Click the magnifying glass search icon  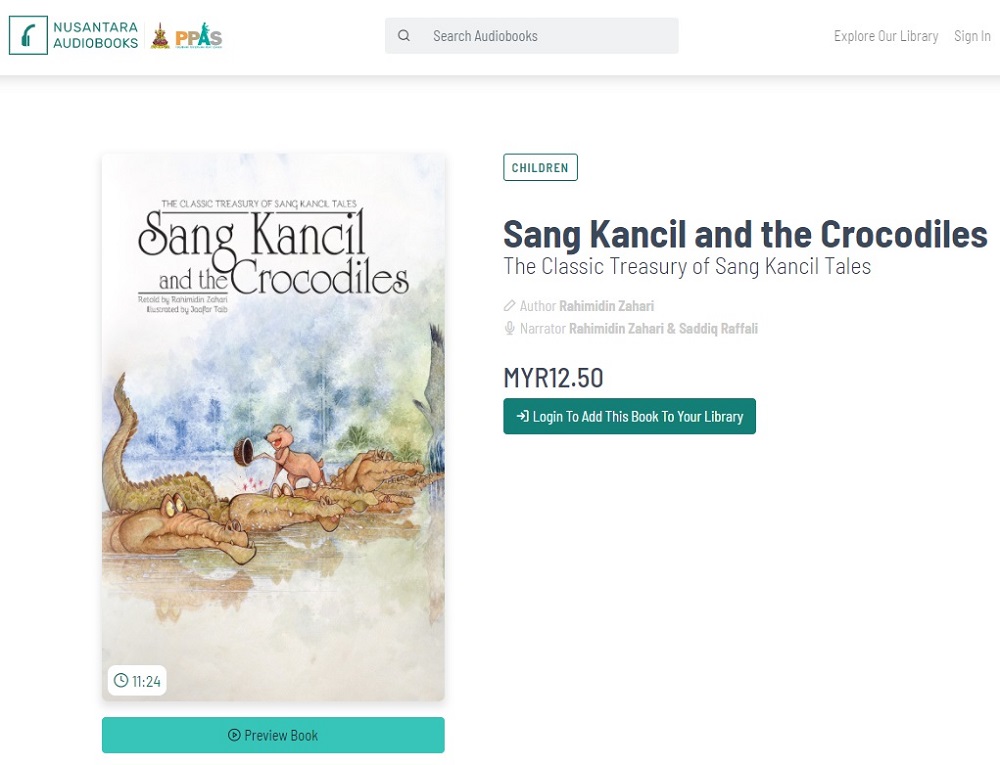(x=404, y=35)
